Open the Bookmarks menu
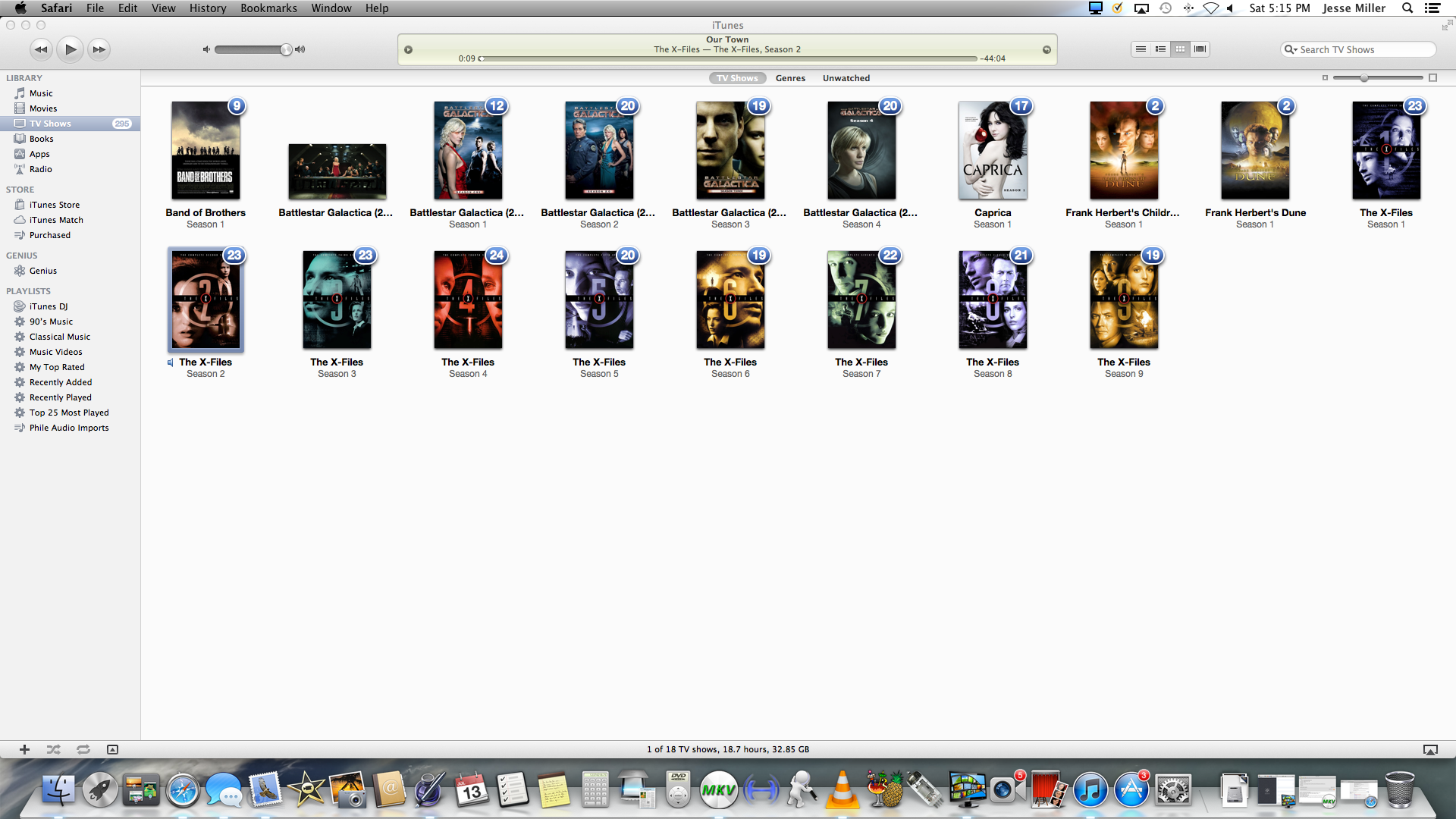This screenshot has height=819, width=1456. point(268,8)
